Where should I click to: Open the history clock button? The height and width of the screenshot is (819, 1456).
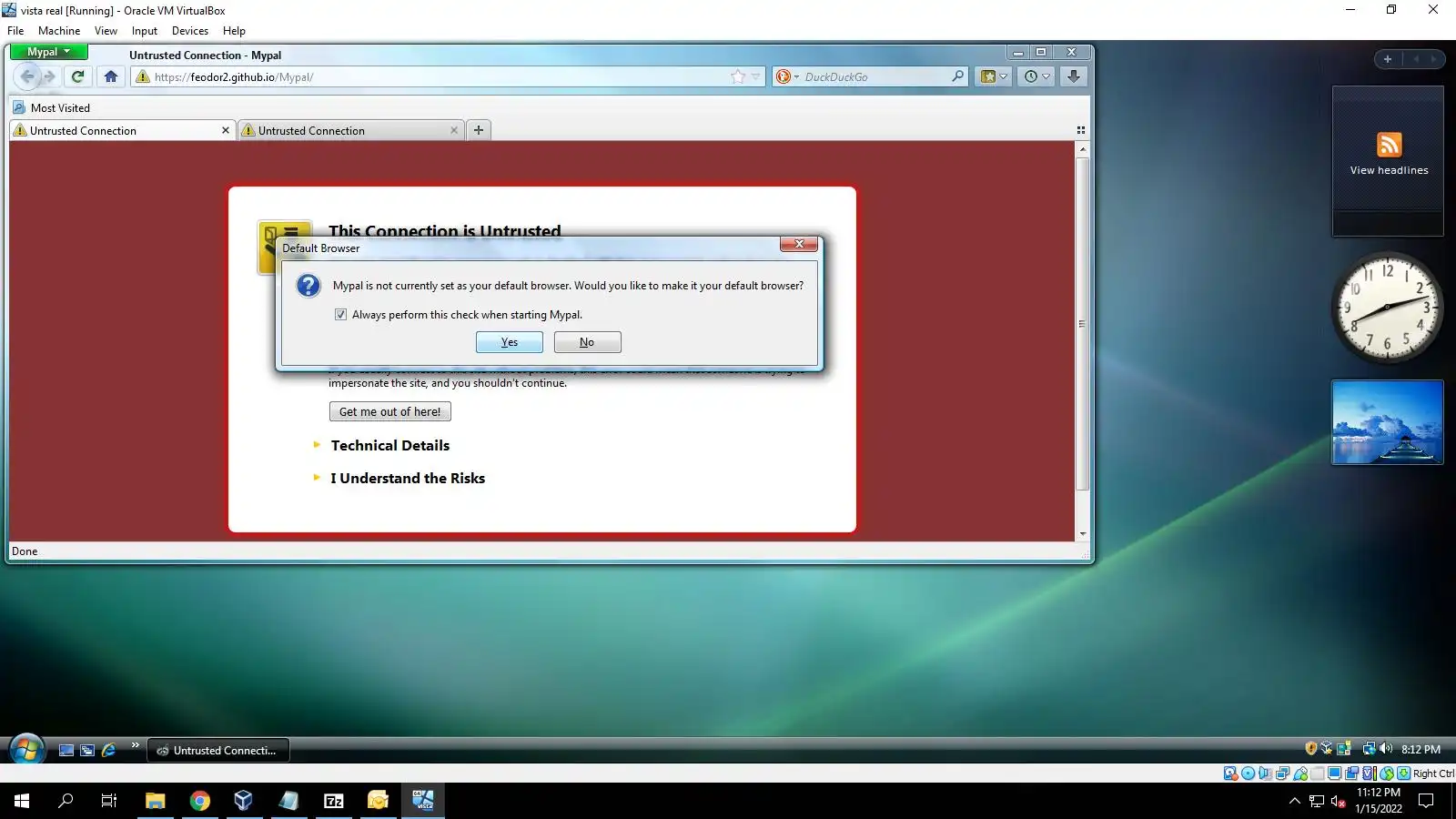tap(1036, 76)
